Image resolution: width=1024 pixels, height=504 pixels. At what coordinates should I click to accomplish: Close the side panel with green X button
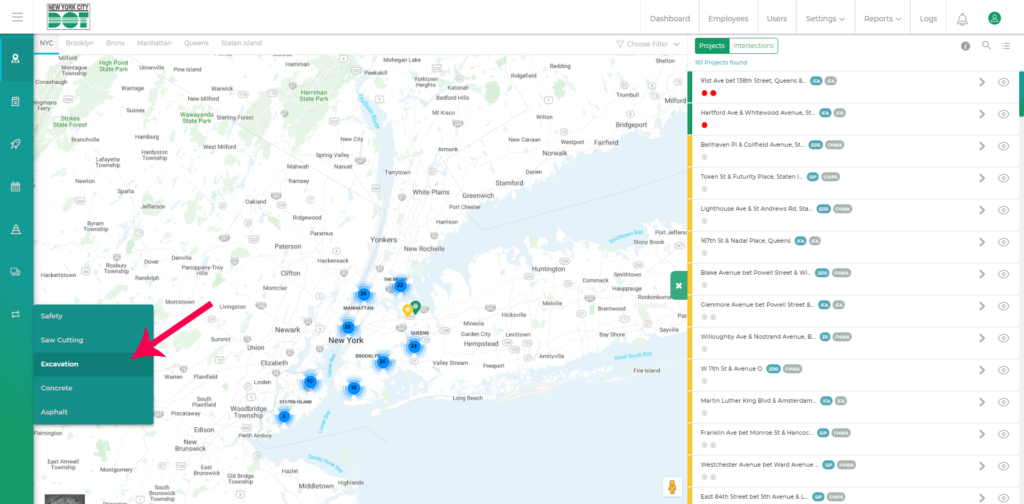tap(678, 285)
